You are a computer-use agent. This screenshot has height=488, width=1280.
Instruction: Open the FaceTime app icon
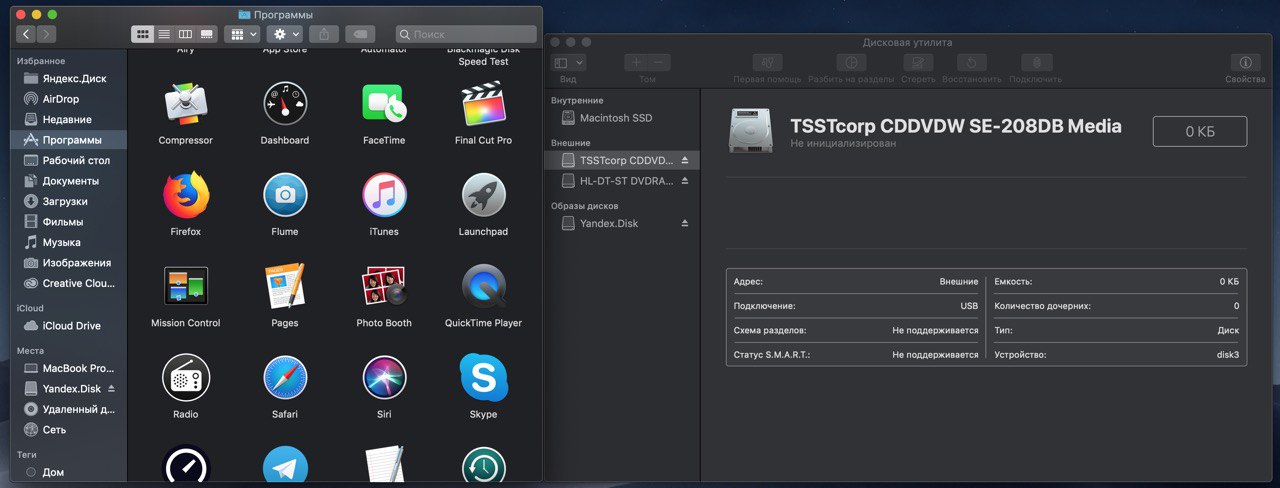pos(384,104)
